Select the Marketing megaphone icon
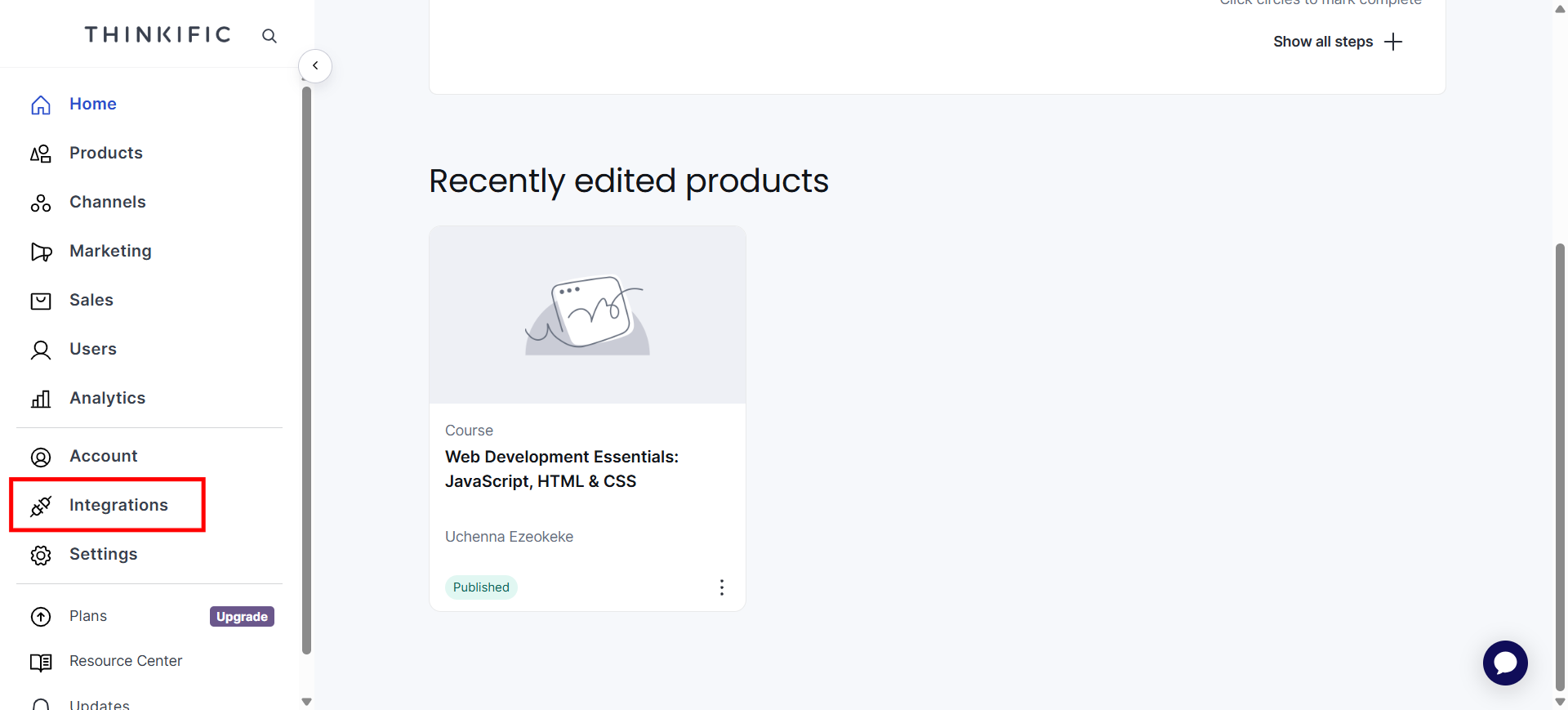The width and height of the screenshot is (1568, 710). point(41,252)
